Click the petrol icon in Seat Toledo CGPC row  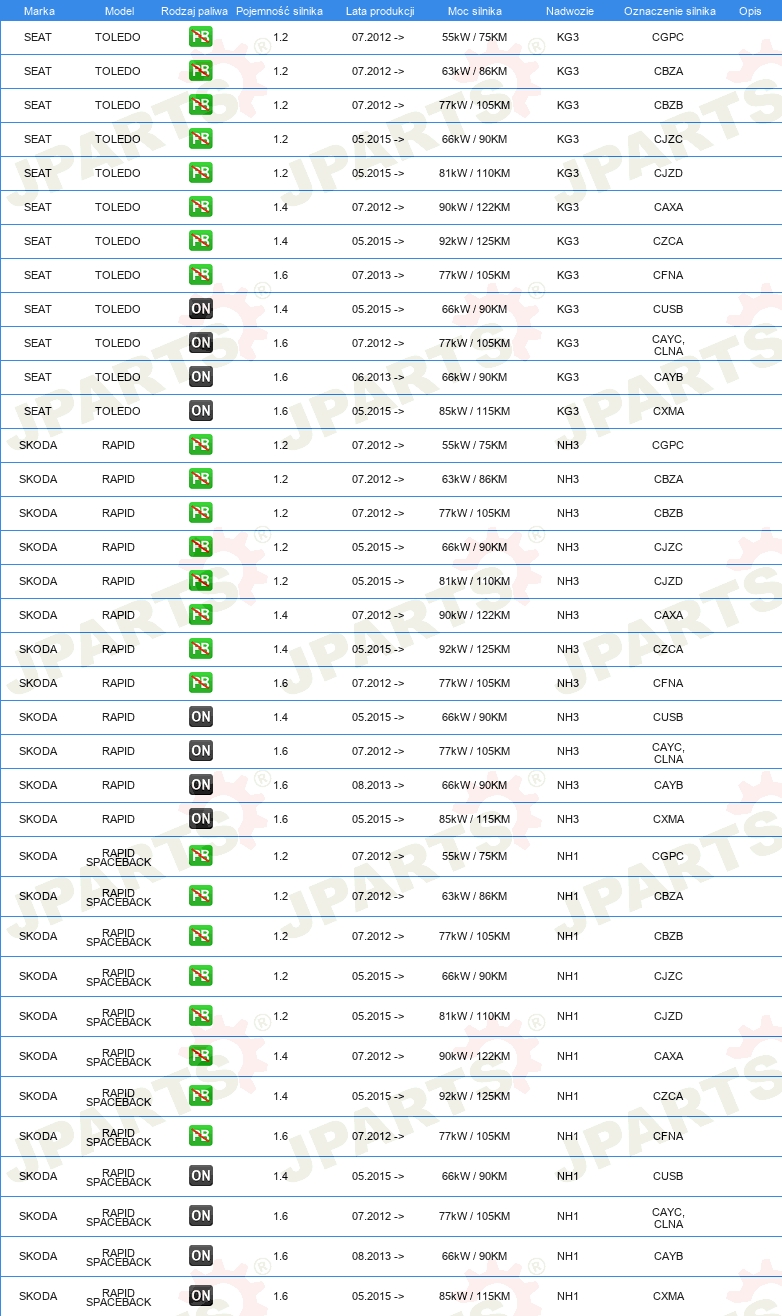tap(201, 37)
